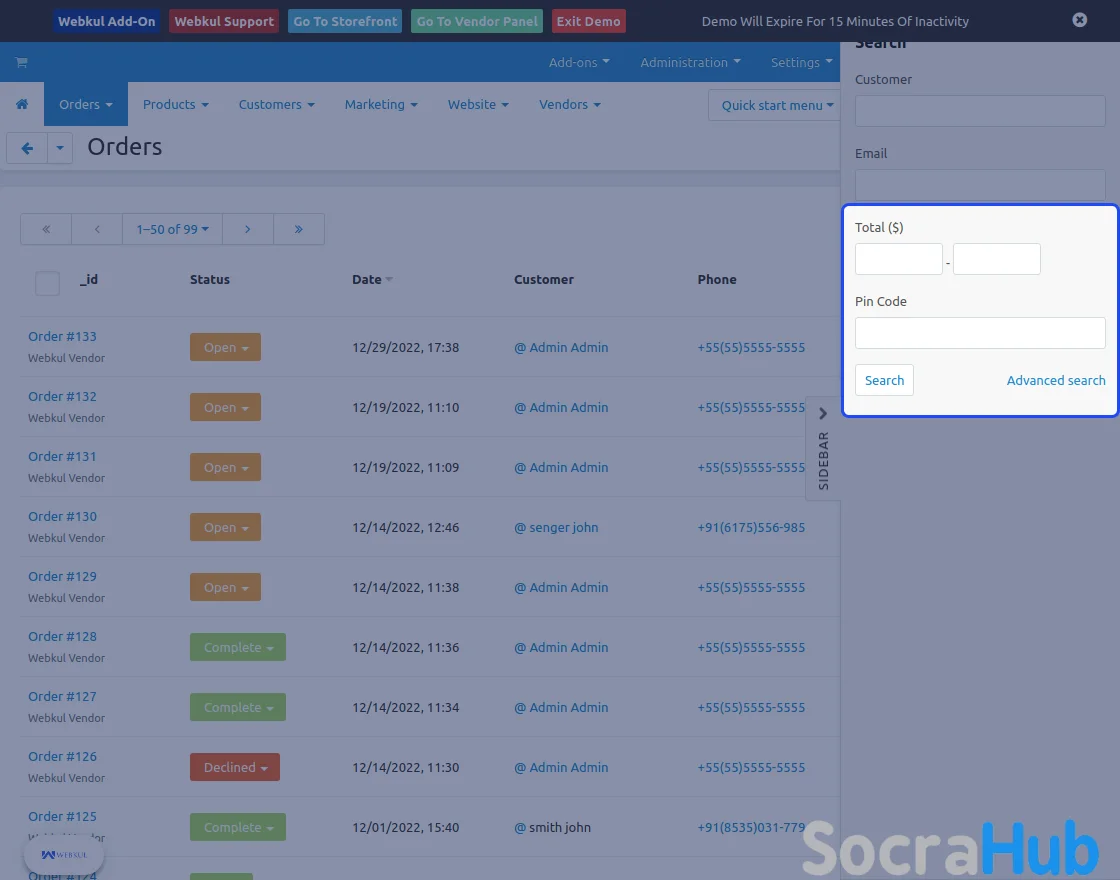Focus the Pin Code input field
The height and width of the screenshot is (880, 1120).
tap(980, 333)
